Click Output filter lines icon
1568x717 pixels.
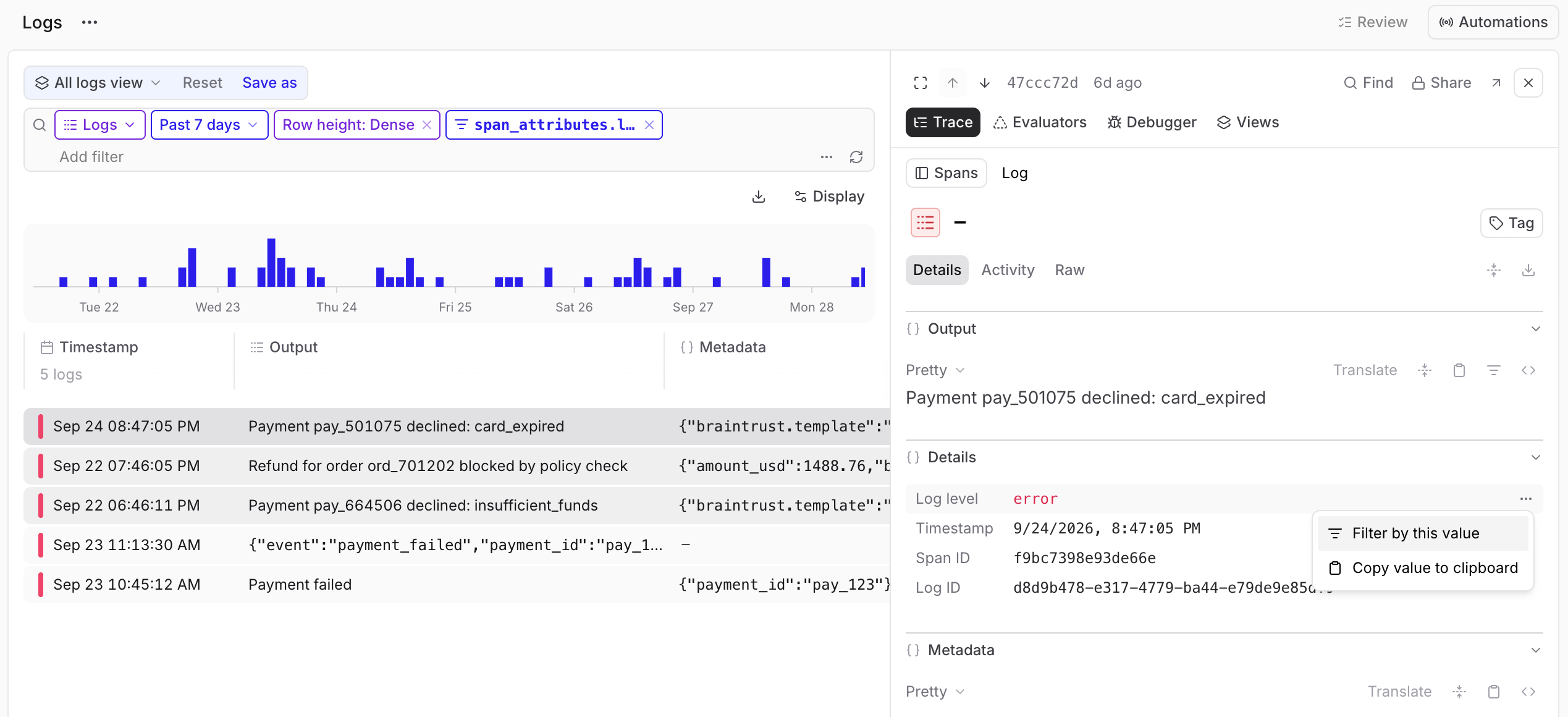coord(1494,370)
